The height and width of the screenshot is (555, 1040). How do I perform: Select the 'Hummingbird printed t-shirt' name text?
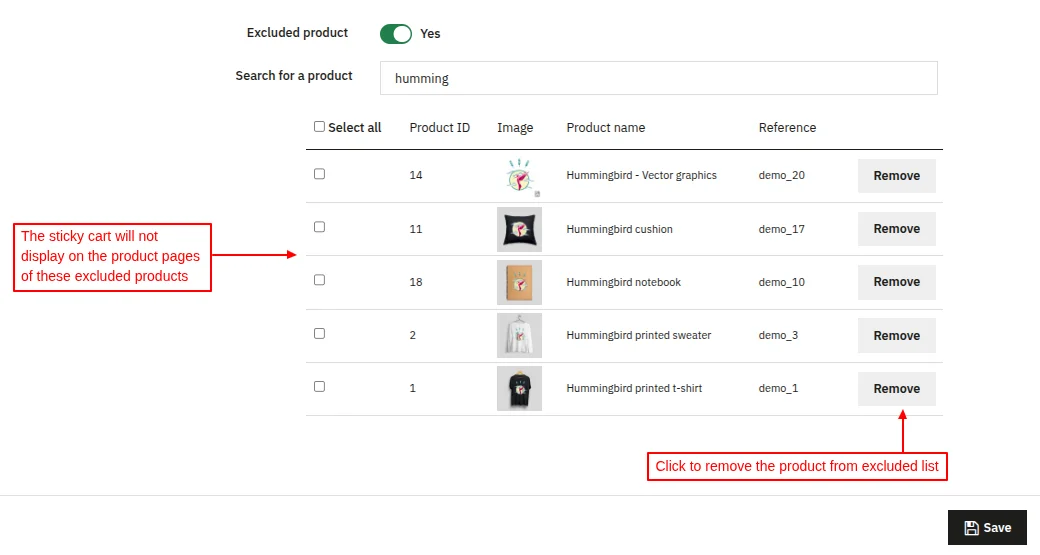634,389
